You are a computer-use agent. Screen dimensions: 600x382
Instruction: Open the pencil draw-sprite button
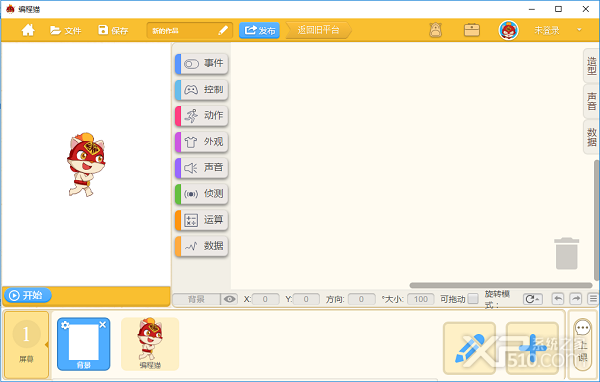pyautogui.click(x=470, y=348)
